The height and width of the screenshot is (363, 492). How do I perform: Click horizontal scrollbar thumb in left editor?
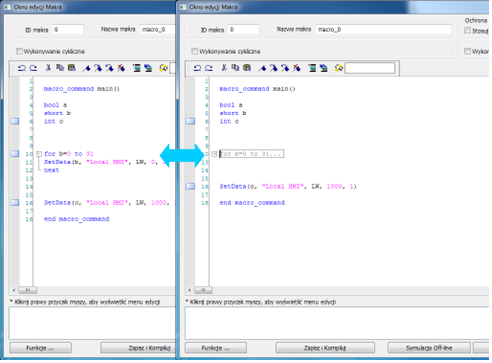click(x=28, y=290)
